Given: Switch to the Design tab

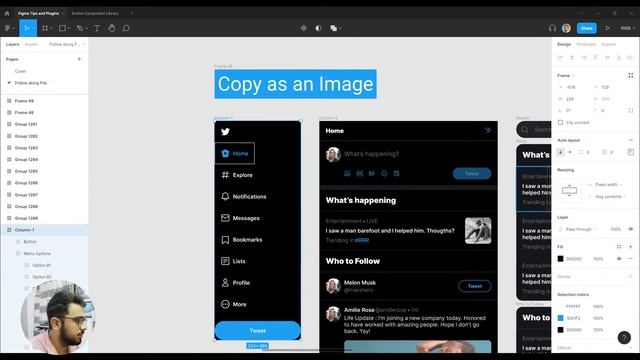Looking at the screenshot, I should [x=564, y=44].
